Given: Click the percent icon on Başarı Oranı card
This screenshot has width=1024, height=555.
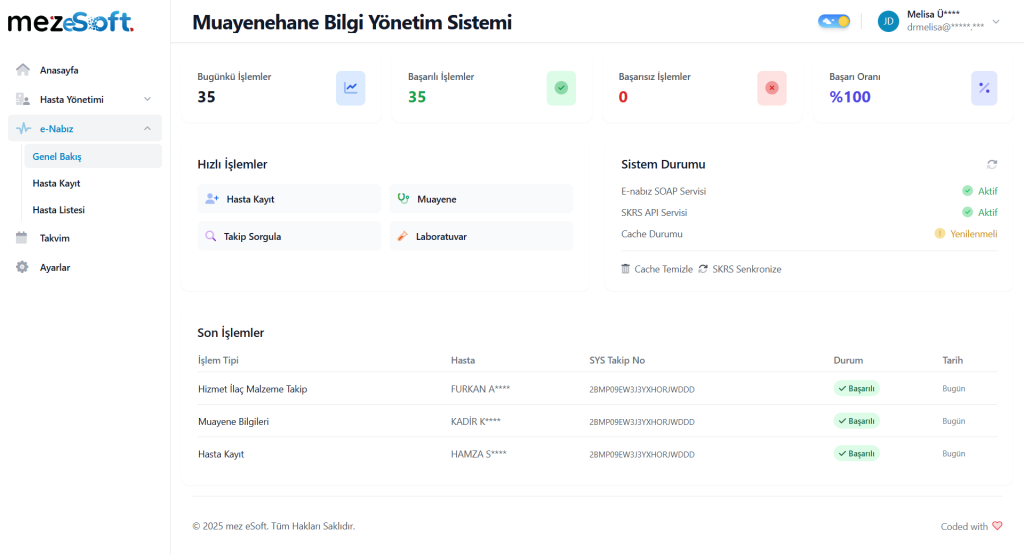Looking at the screenshot, I should coord(983,88).
